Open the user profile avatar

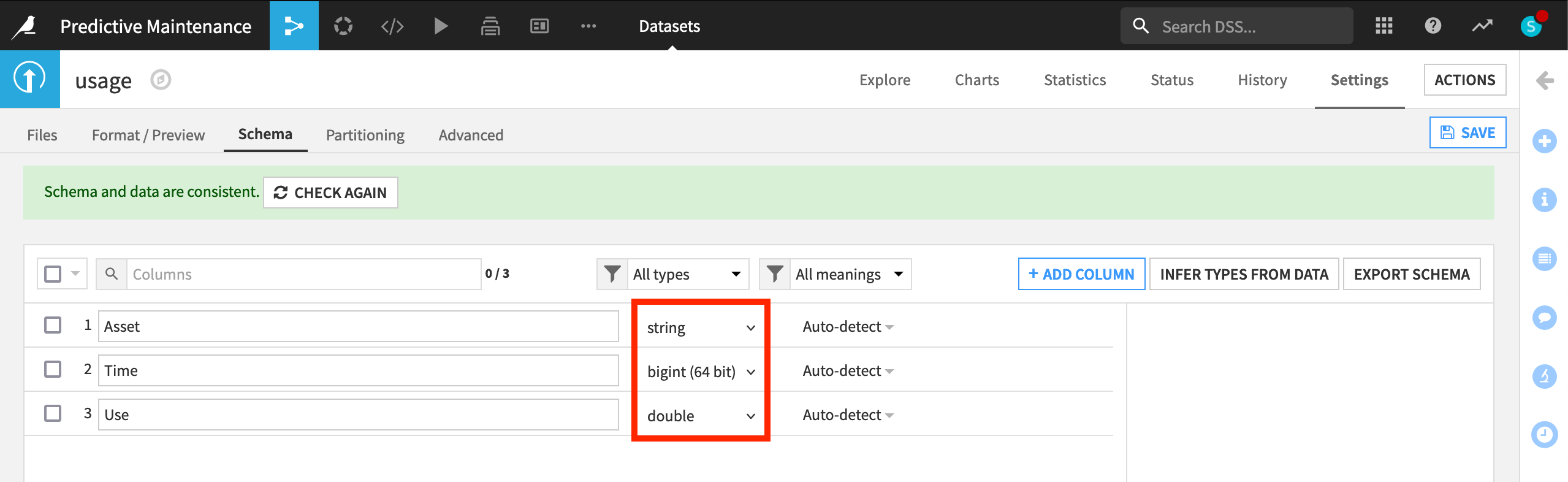tap(1531, 26)
